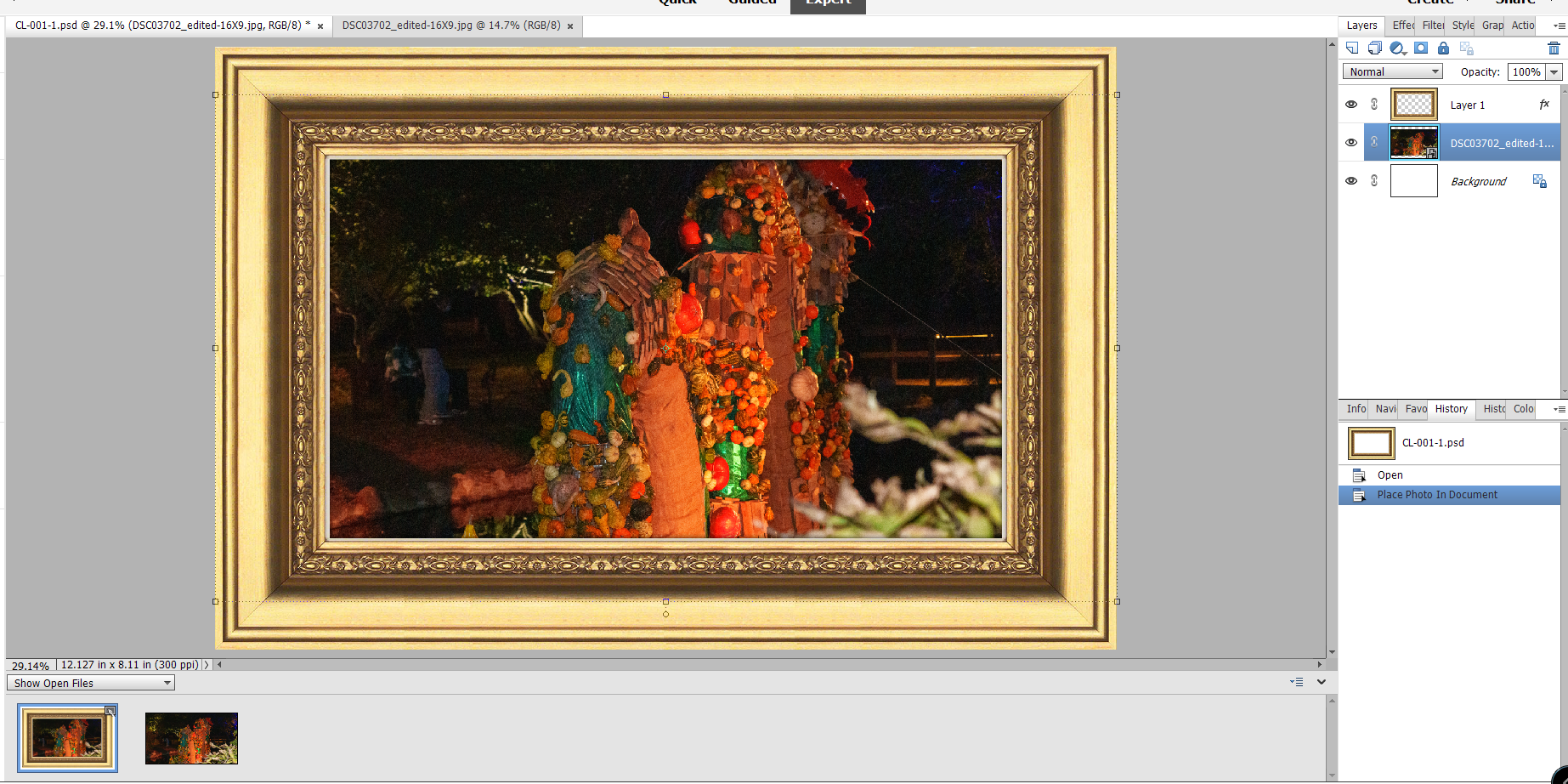This screenshot has height=784, width=1568.
Task: Toggle the link icon on DSC03702_edited layer
Action: [x=1374, y=142]
